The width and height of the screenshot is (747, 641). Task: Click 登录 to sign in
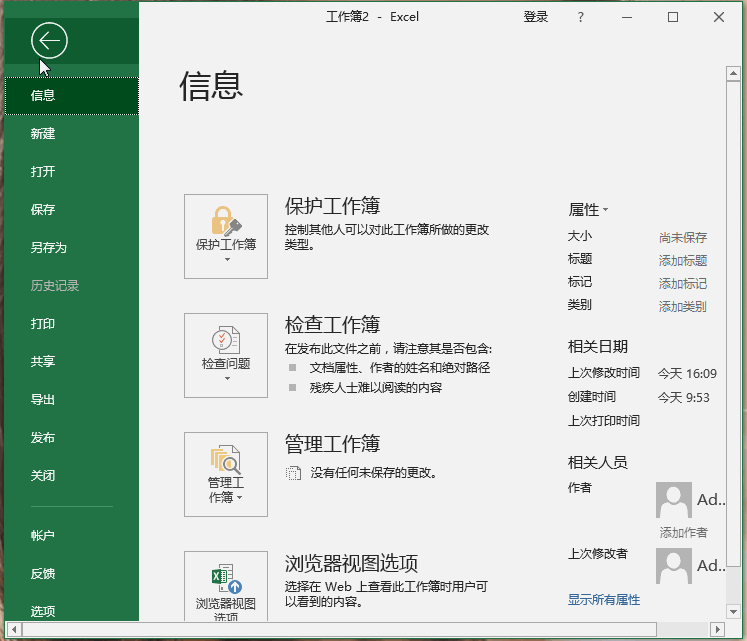(536, 17)
